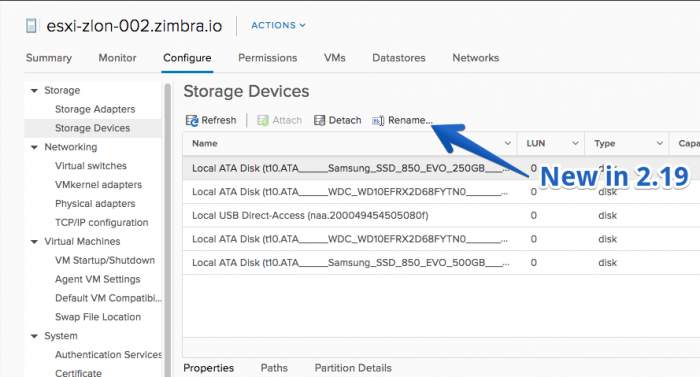
Task: Show the Paths tab below table
Action: pyautogui.click(x=274, y=368)
